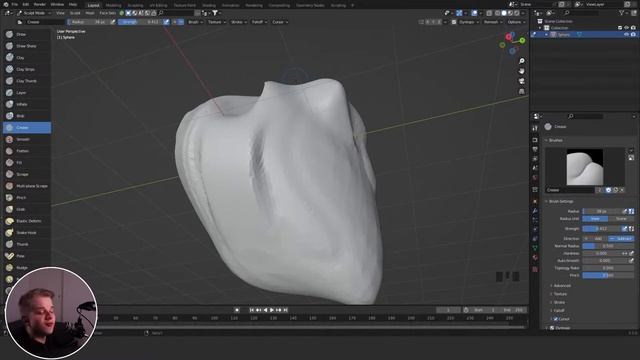Select the Grab brush tool
This screenshot has height=360, width=640.
(x=27, y=209)
